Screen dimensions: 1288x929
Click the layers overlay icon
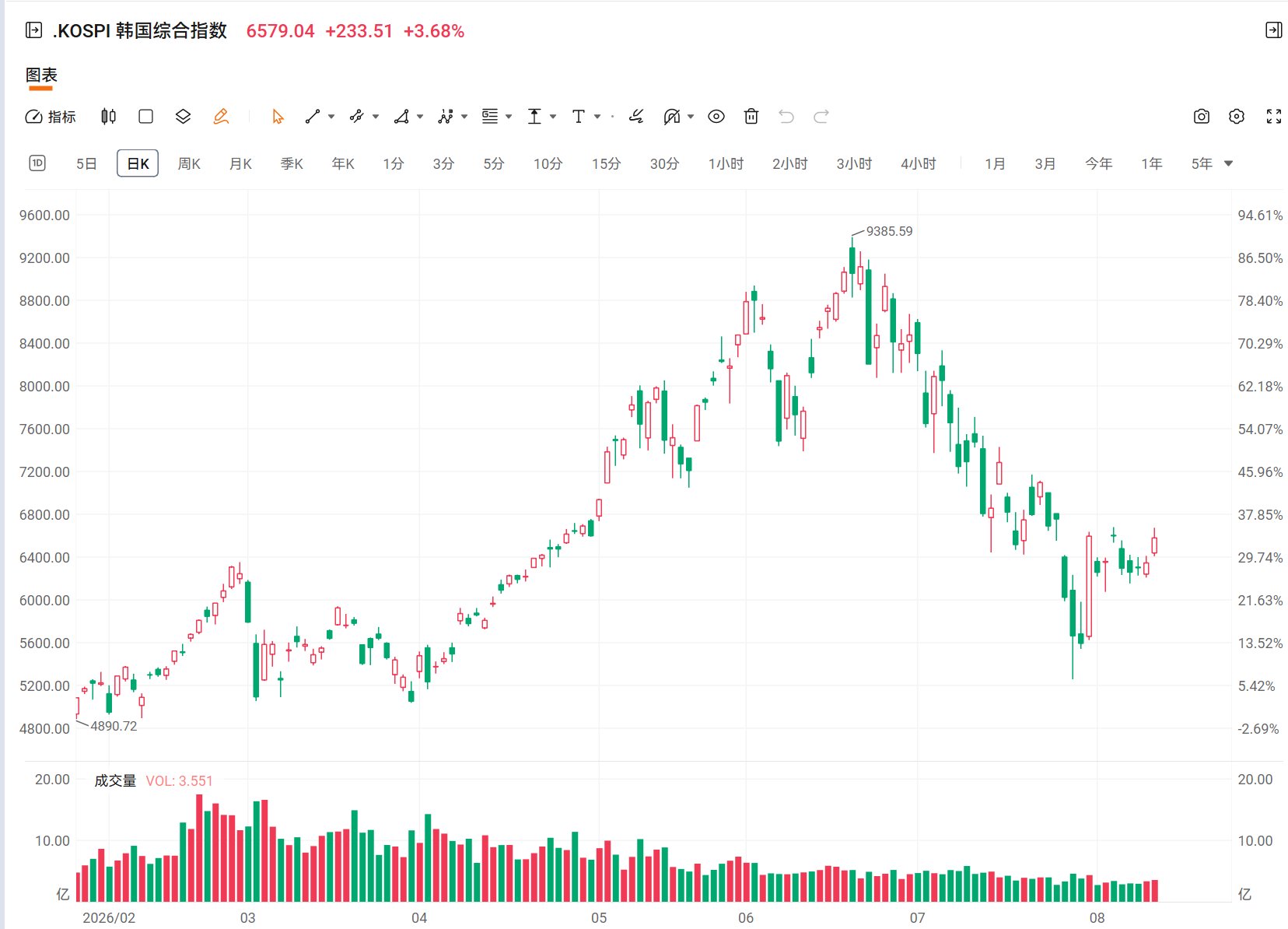coord(183,117)
